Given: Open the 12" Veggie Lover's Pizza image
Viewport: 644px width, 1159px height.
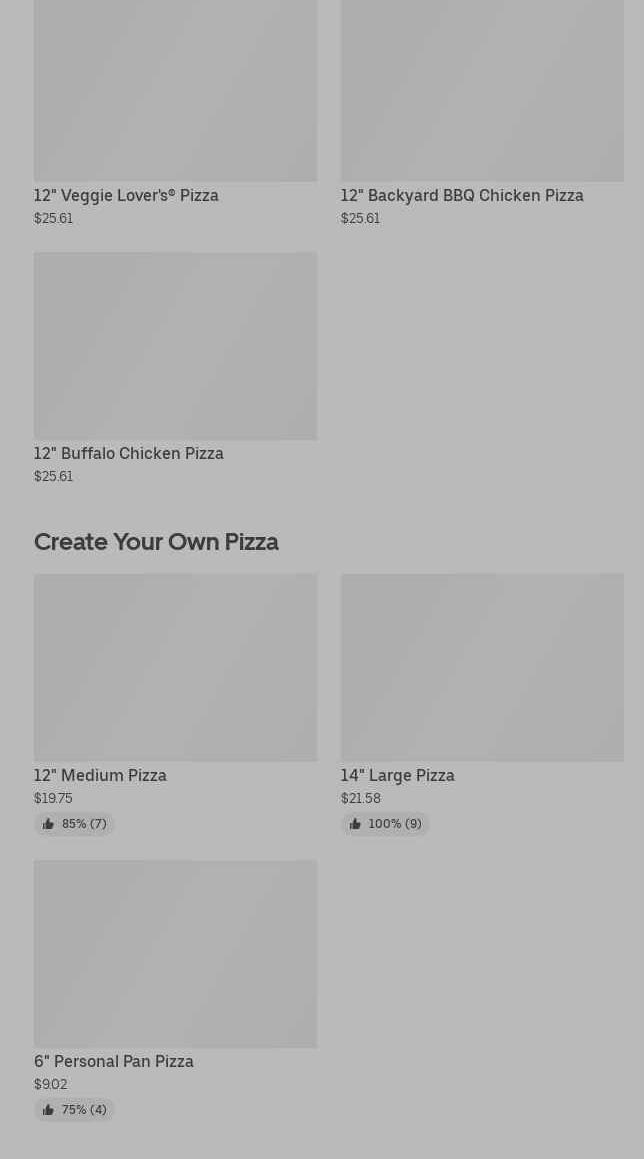Looking at the screenshot, I should (175, 90).
